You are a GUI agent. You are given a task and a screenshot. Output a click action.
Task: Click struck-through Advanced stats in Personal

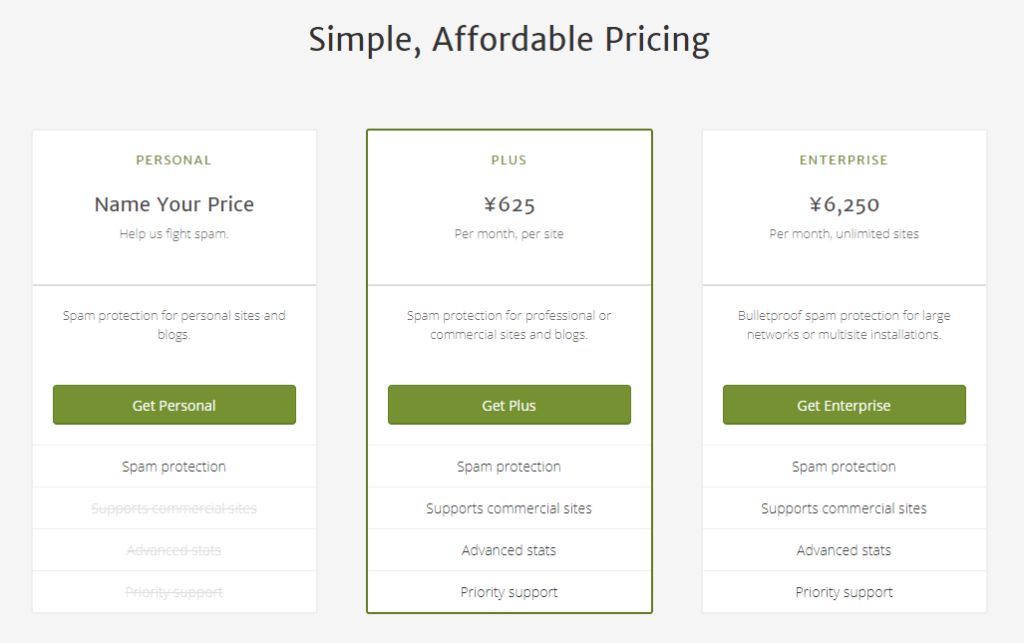point(174,550)
